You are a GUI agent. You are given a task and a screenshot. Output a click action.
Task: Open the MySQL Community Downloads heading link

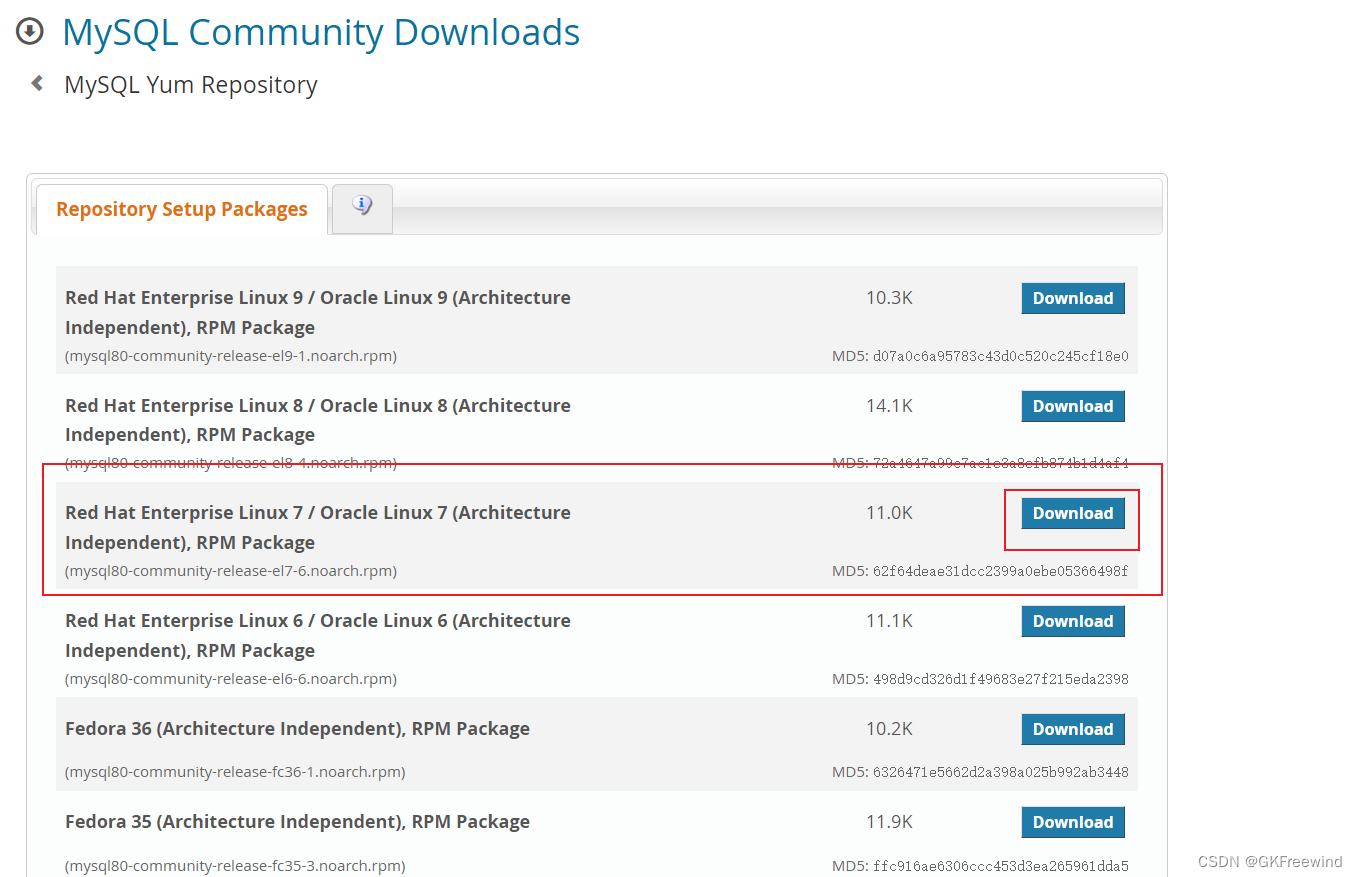[x=321, y=32]
